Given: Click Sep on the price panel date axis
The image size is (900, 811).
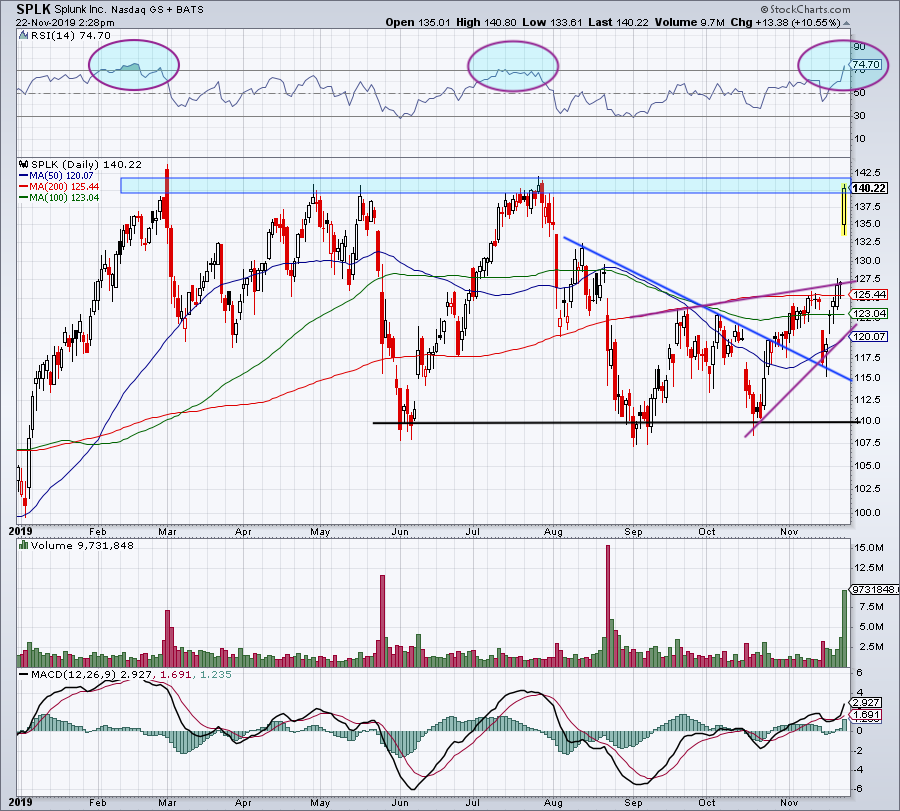Looking at the screenshot, I should point(633,531).
